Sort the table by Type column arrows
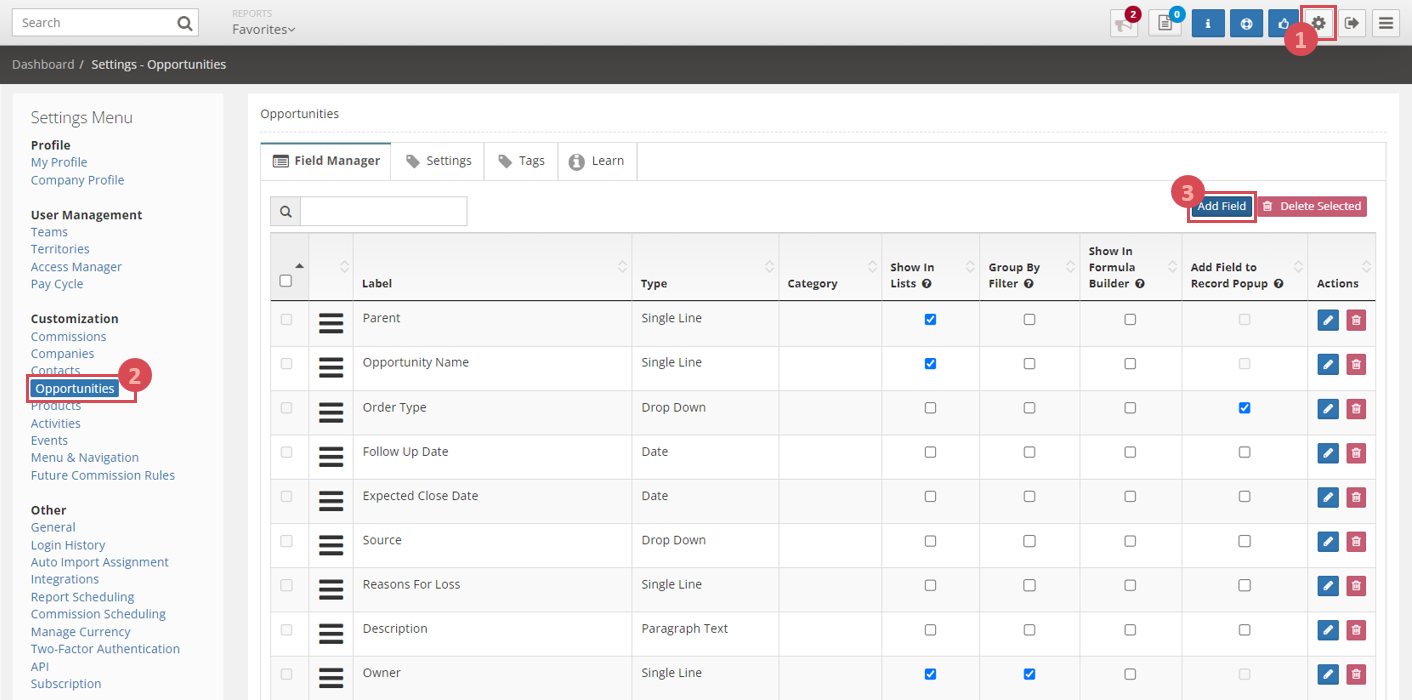The height and width of the screenshot is (700, 1412). (x=770, y=267)
